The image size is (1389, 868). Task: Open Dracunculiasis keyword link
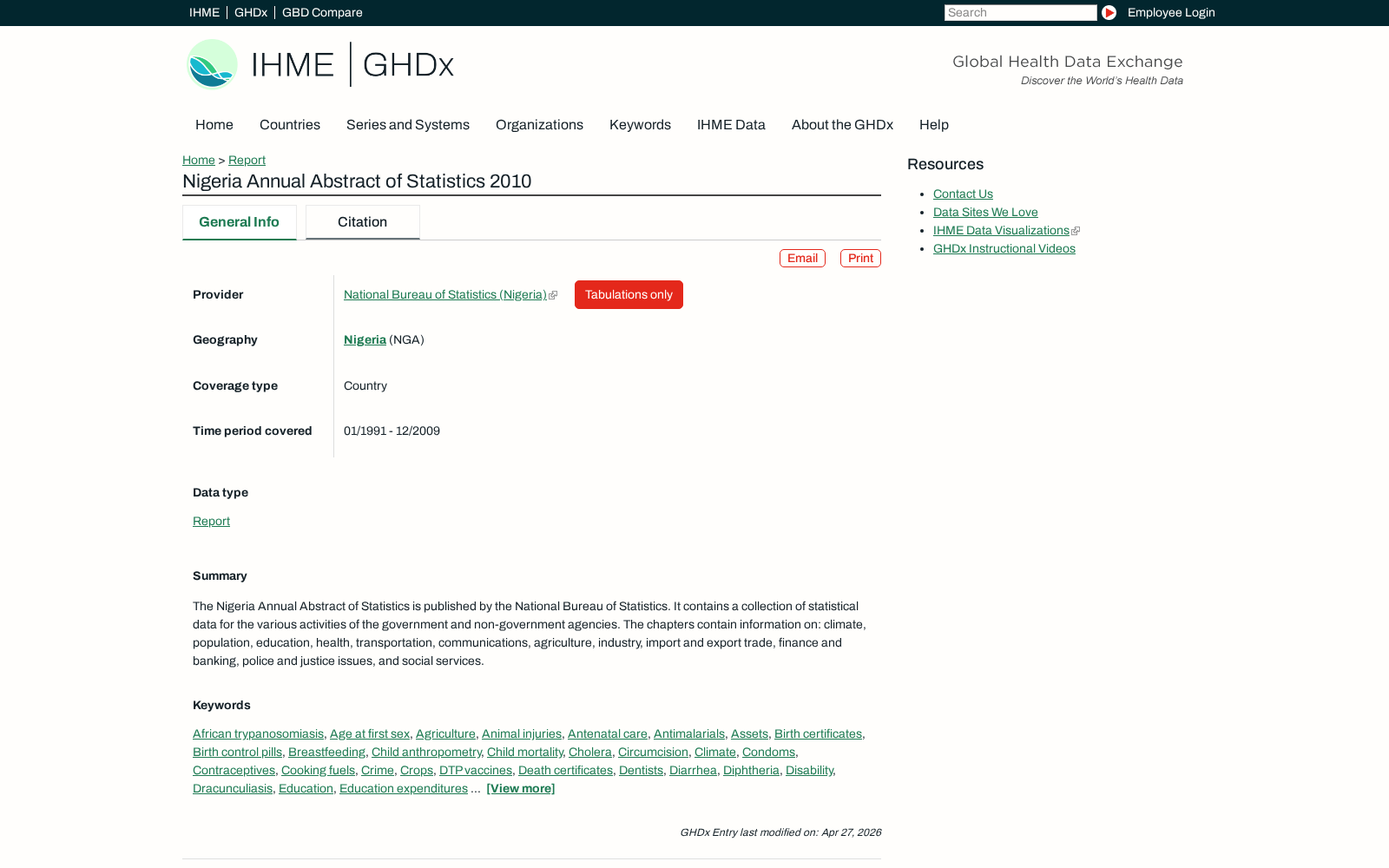pos(233,788)
